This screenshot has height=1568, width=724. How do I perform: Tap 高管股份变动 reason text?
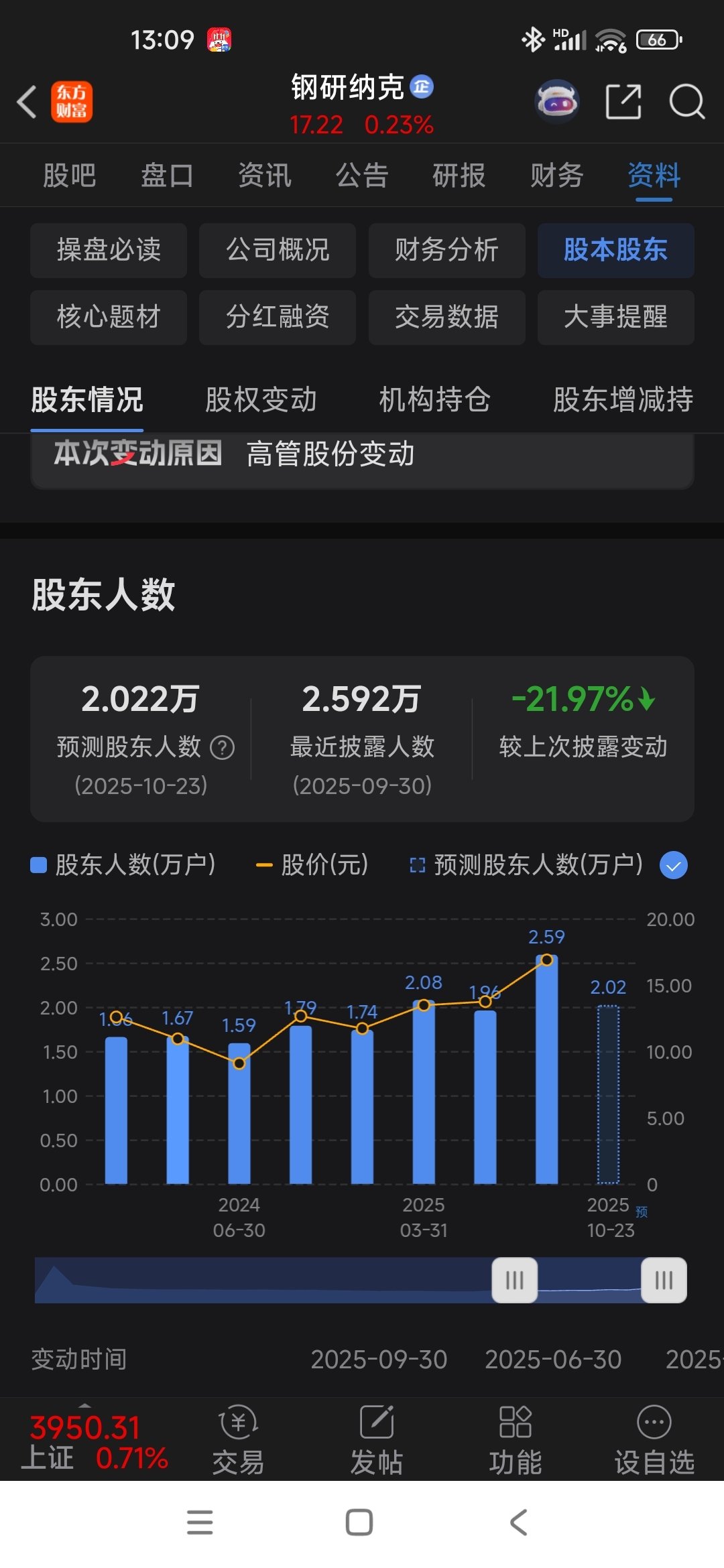[x=330, y=454]
